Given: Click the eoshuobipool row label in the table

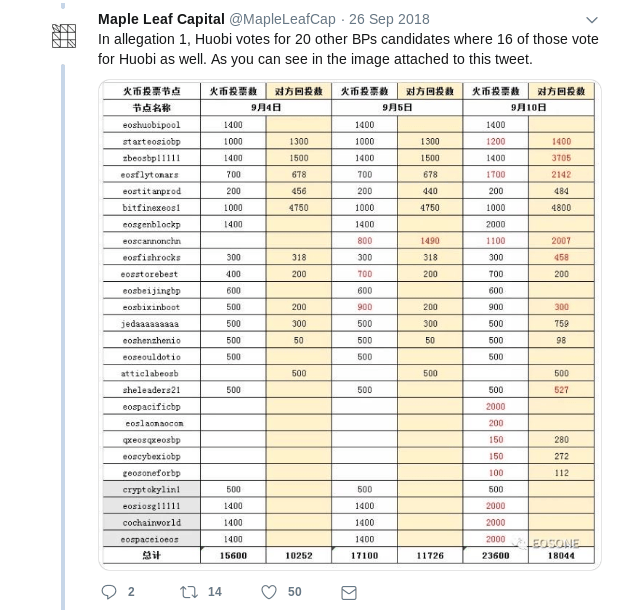Looking at the screenshot, I should pyautogui.click(x=151, y=125).
